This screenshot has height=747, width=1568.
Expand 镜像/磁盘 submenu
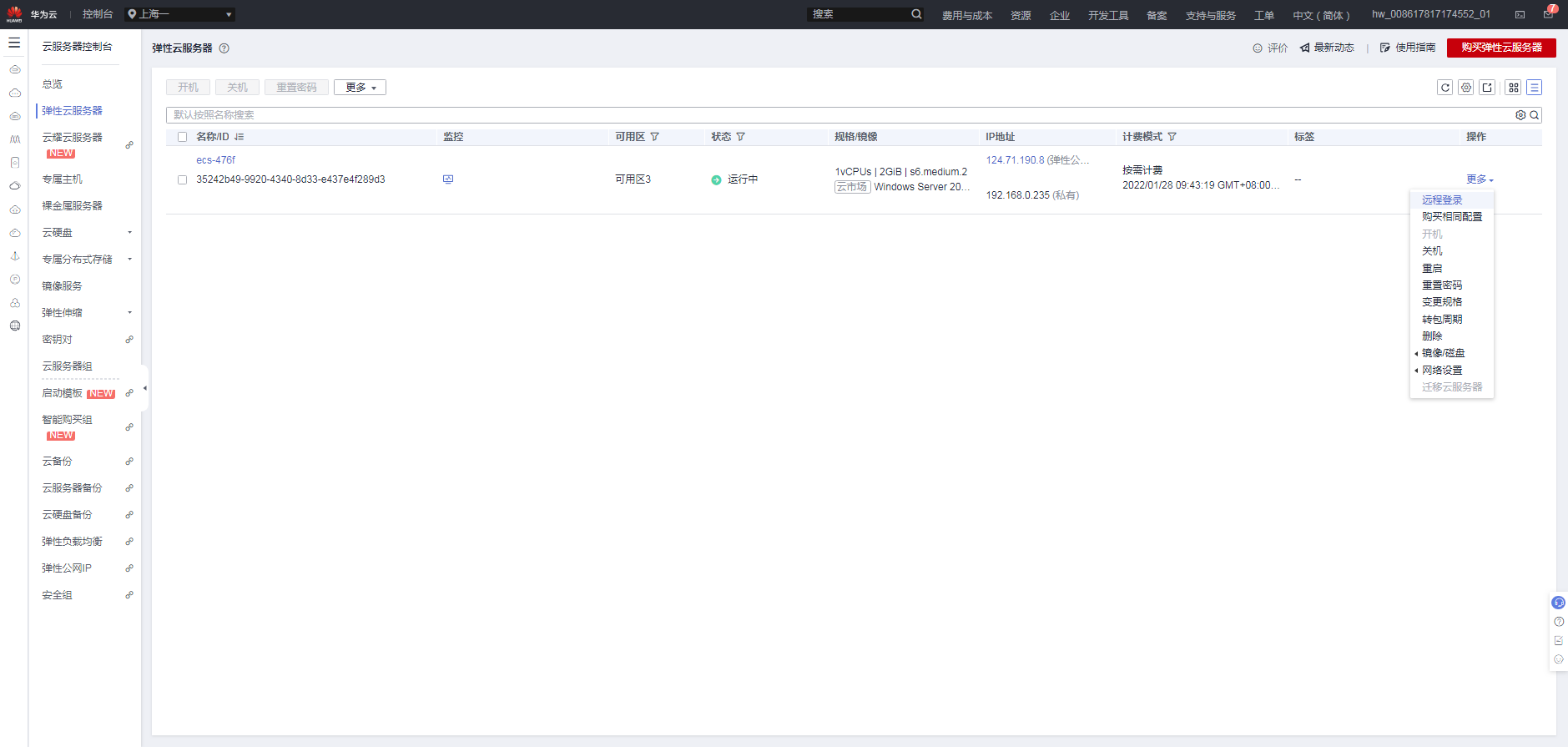(1444, 353)
